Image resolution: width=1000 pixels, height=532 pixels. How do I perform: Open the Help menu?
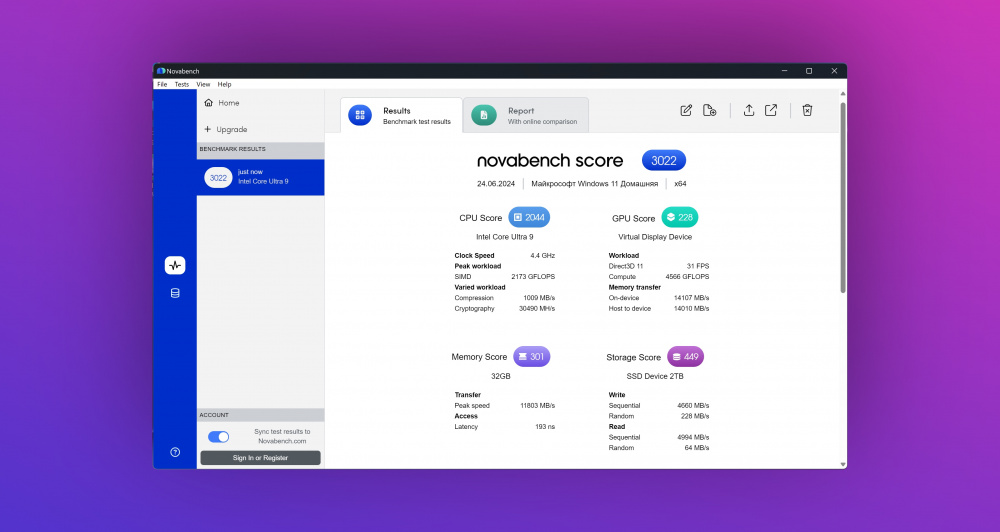click(224, 84)
